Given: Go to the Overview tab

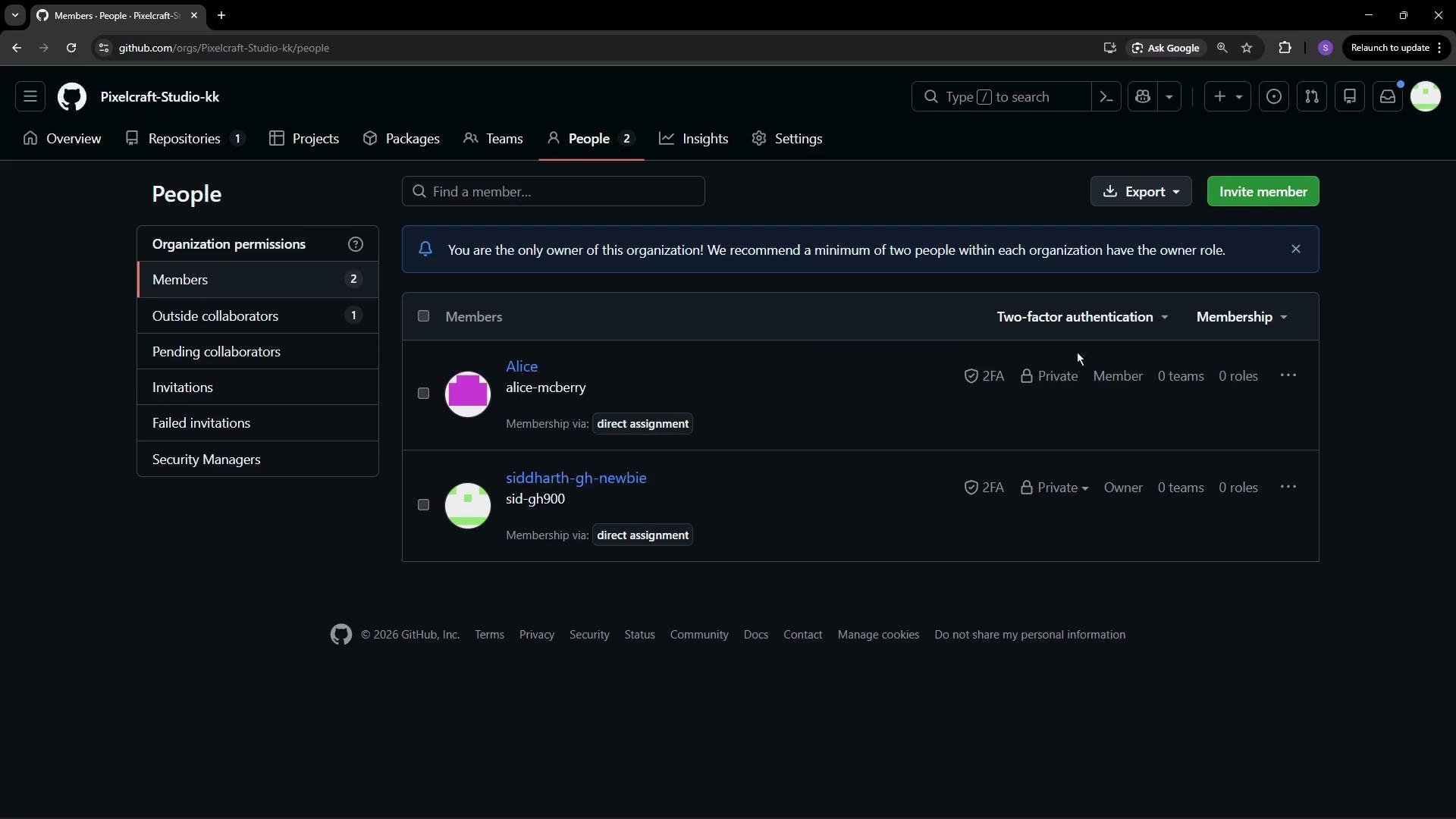Looking at the screenshot, I should [62, 139].
